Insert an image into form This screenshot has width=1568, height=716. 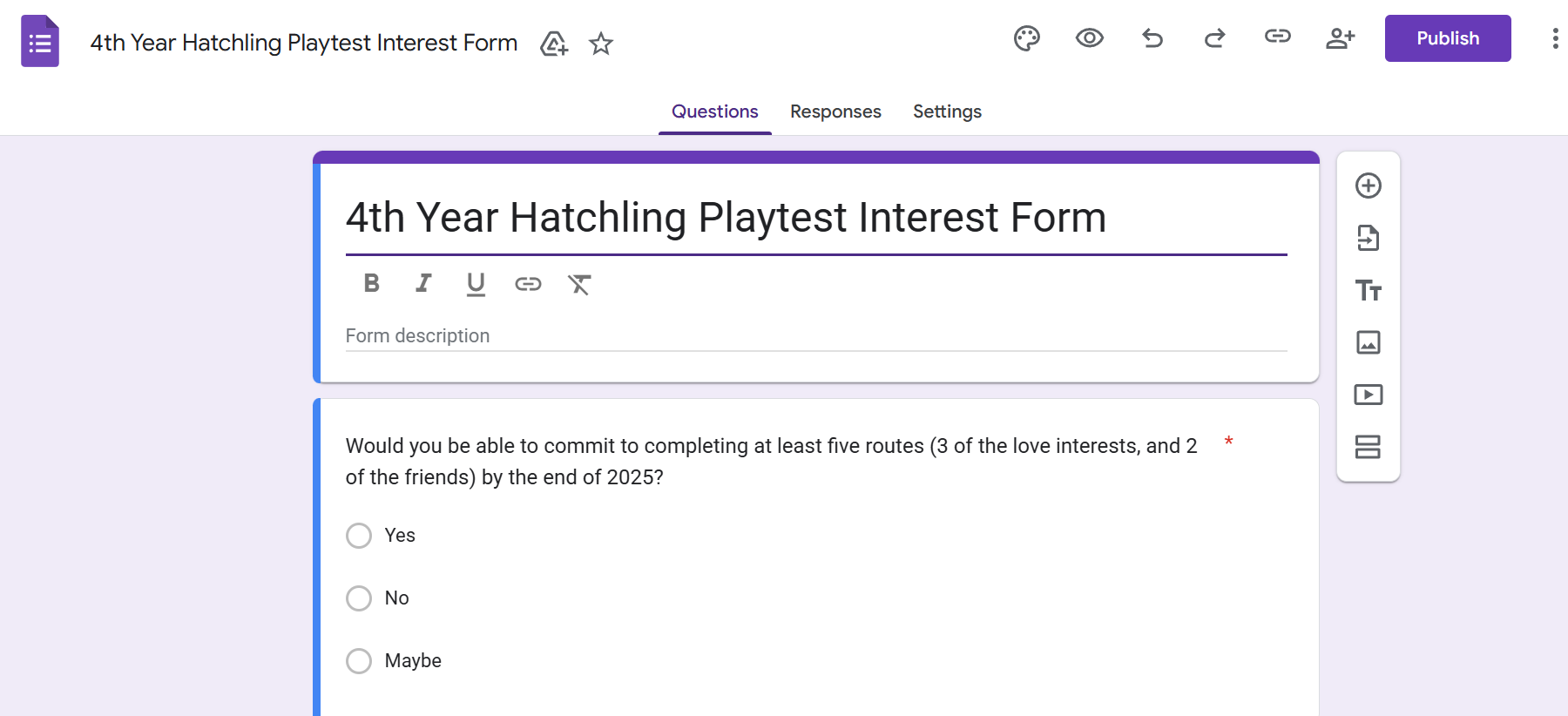1369,342
